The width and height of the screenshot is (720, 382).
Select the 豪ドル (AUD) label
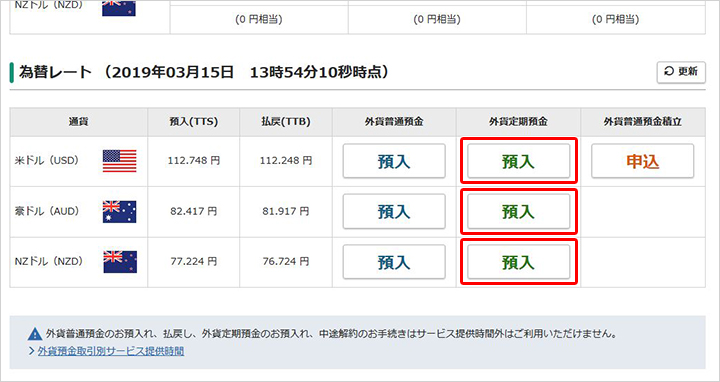pos(47,211)
